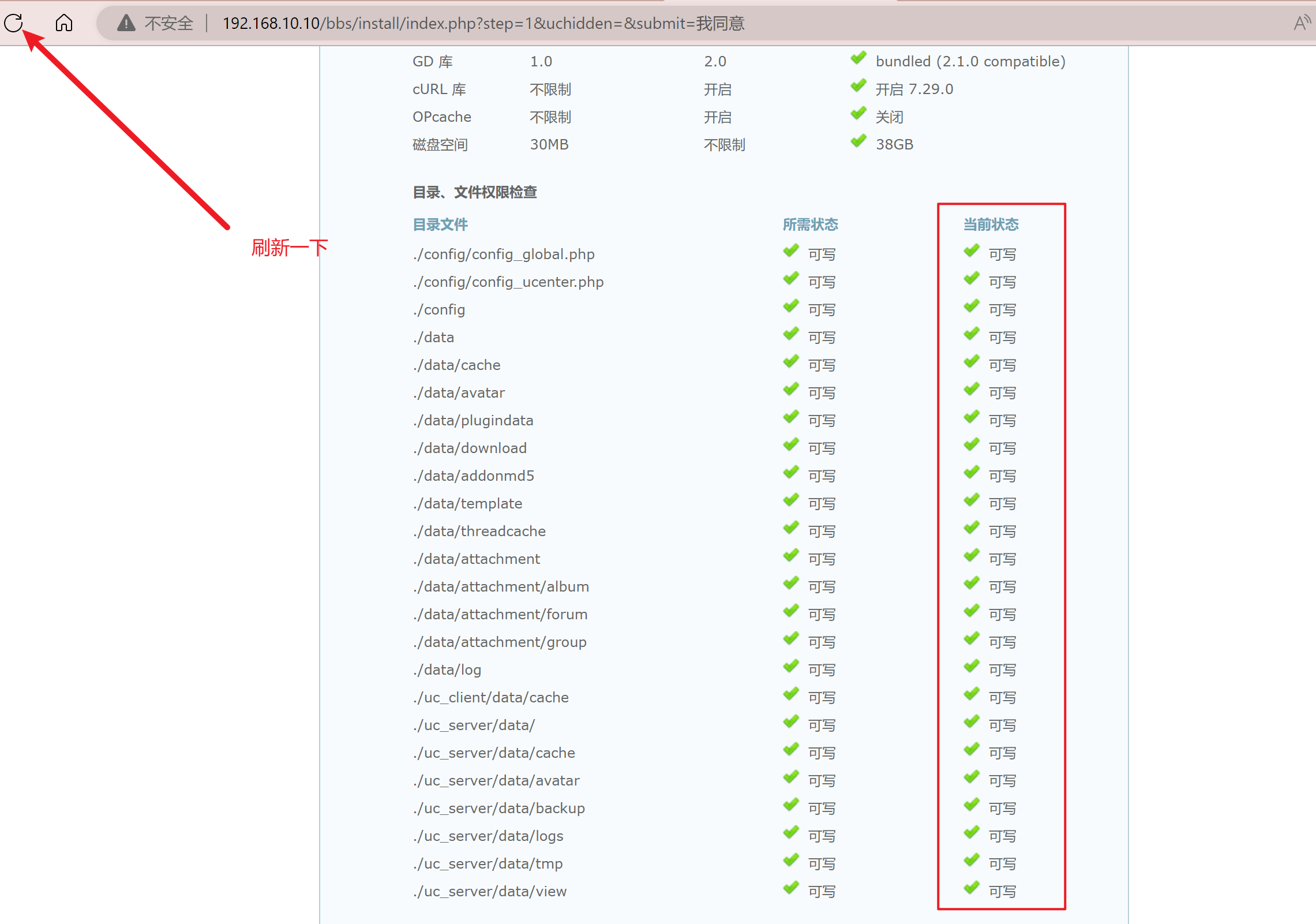Select the ./uc_server/data/cache entry
Viewport: 1316px width, 924px height.
tap(494, 753)
